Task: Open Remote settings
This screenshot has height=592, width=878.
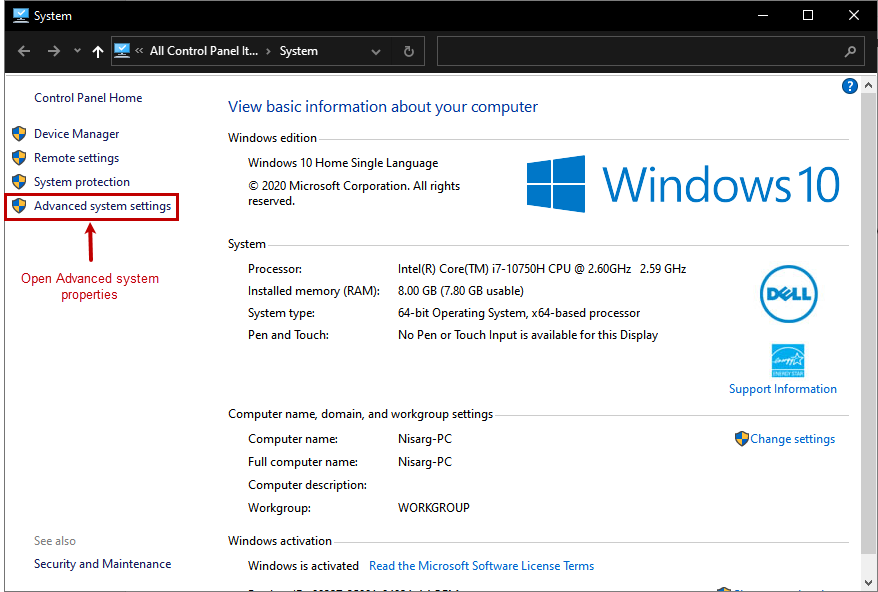Action: coord(76,158)
